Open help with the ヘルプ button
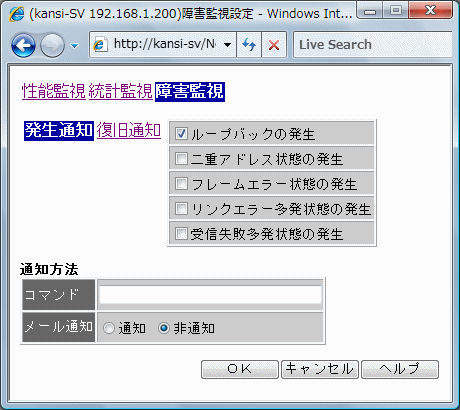This screenshot has width=460, height=410. (x=400, y=369)
